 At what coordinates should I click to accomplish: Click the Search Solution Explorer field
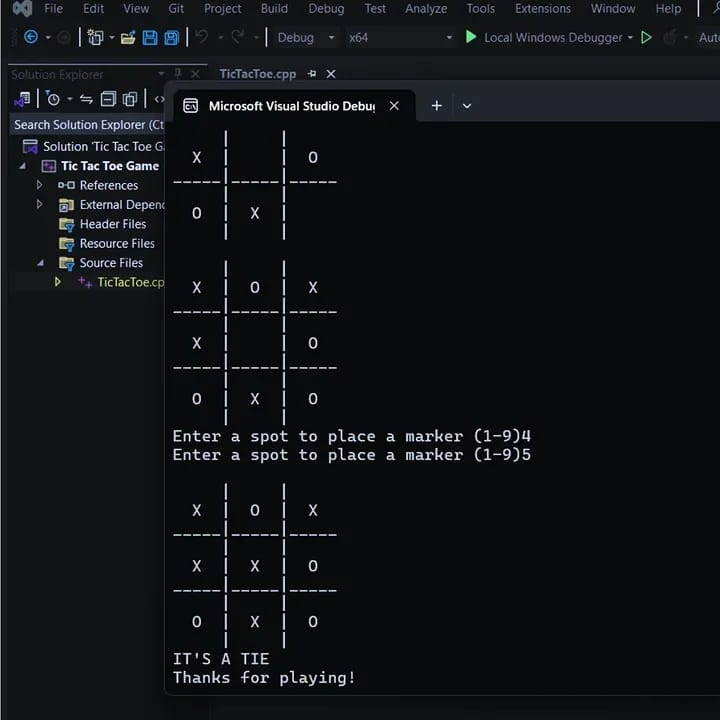click(x=87, y=124)
